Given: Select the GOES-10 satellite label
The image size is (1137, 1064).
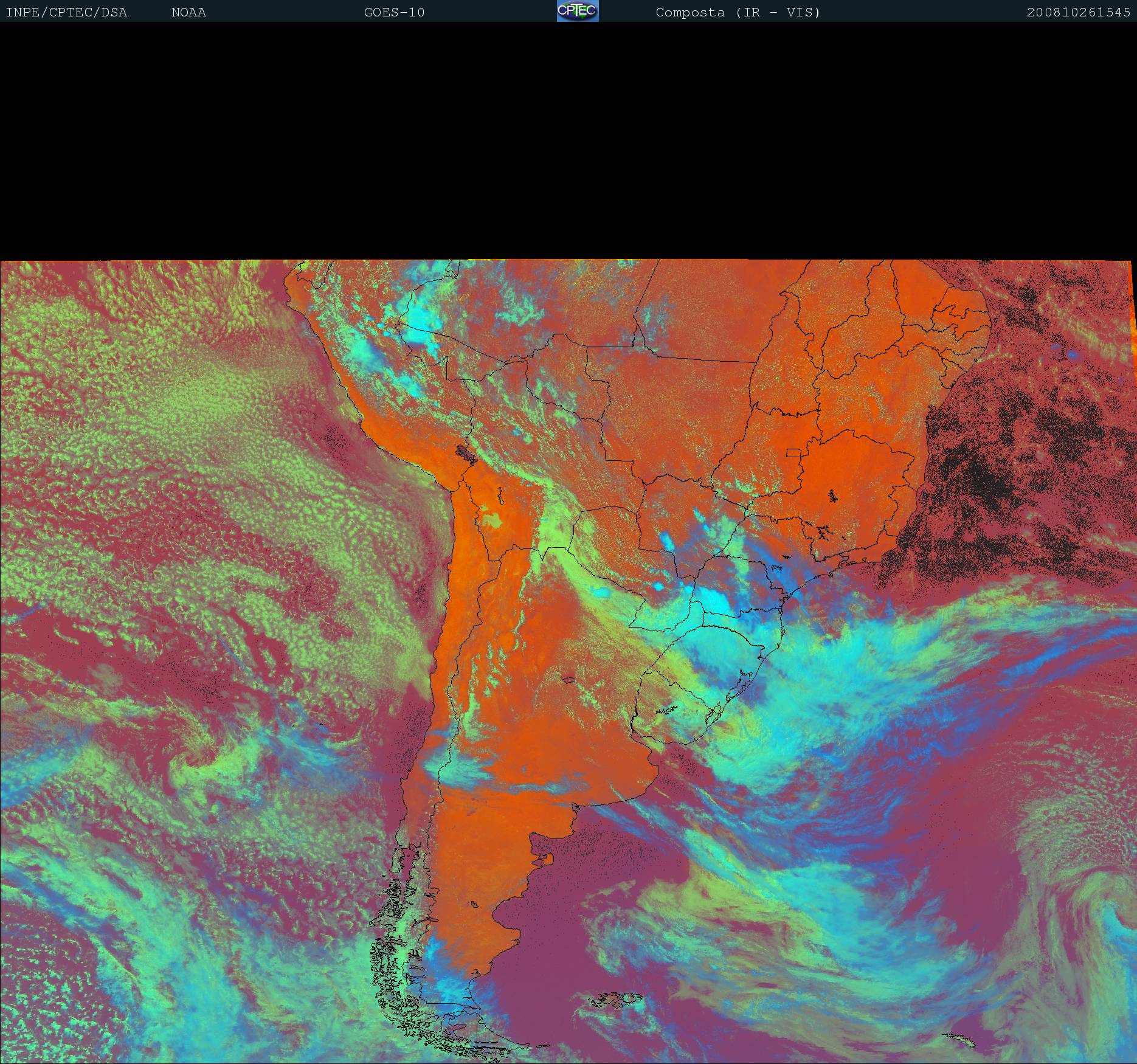Looking at the screenshot, I should pos(394,12).
